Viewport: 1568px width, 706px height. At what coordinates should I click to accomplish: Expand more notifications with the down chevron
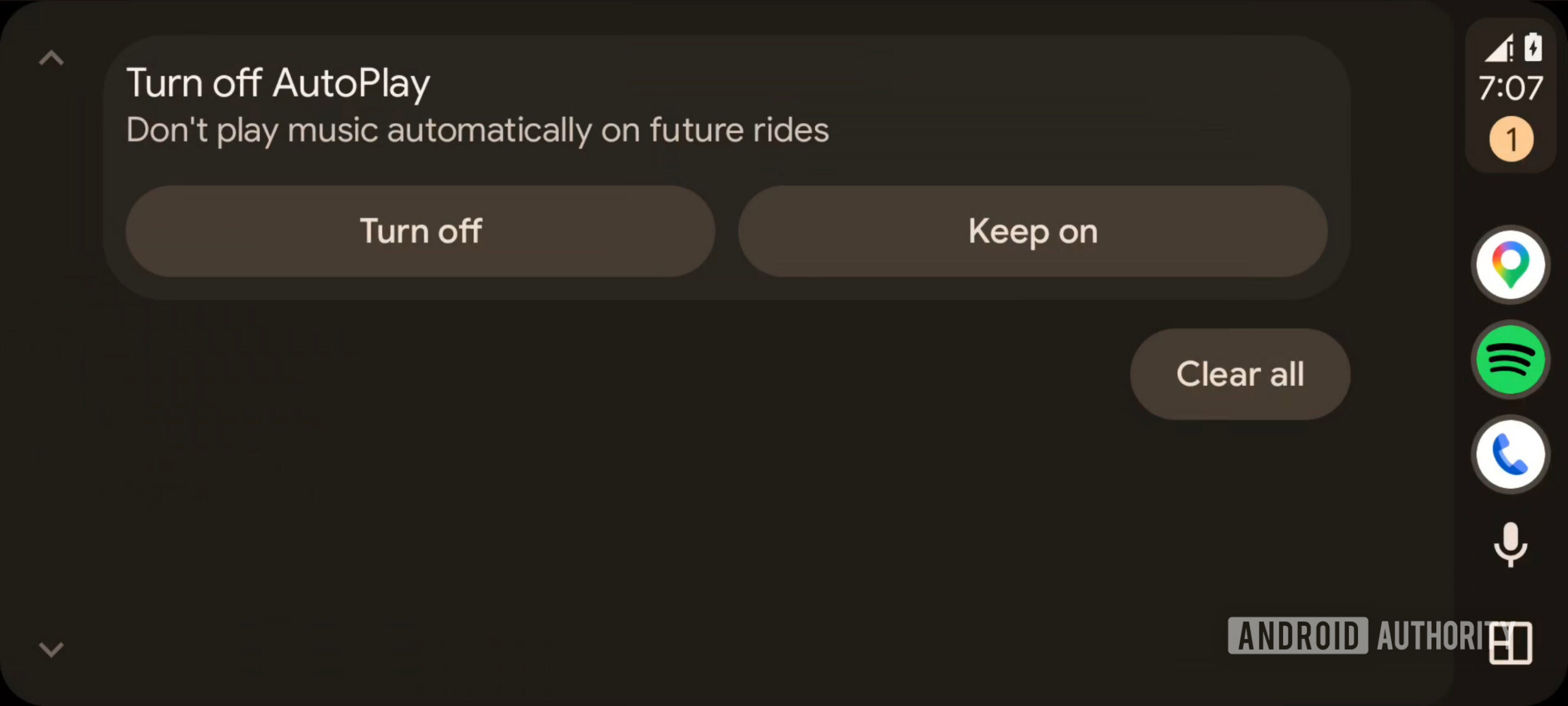[51, 650]
